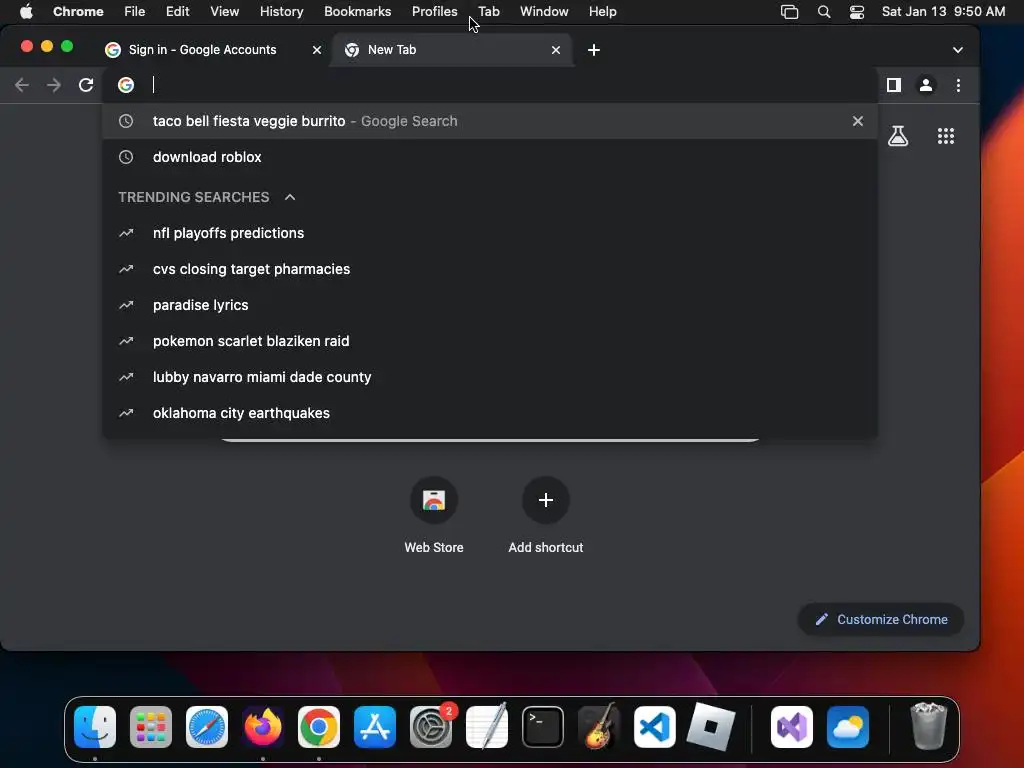The image size is (1024, 768).
Task: Open the Edit menu
Action: pos(178,11)
